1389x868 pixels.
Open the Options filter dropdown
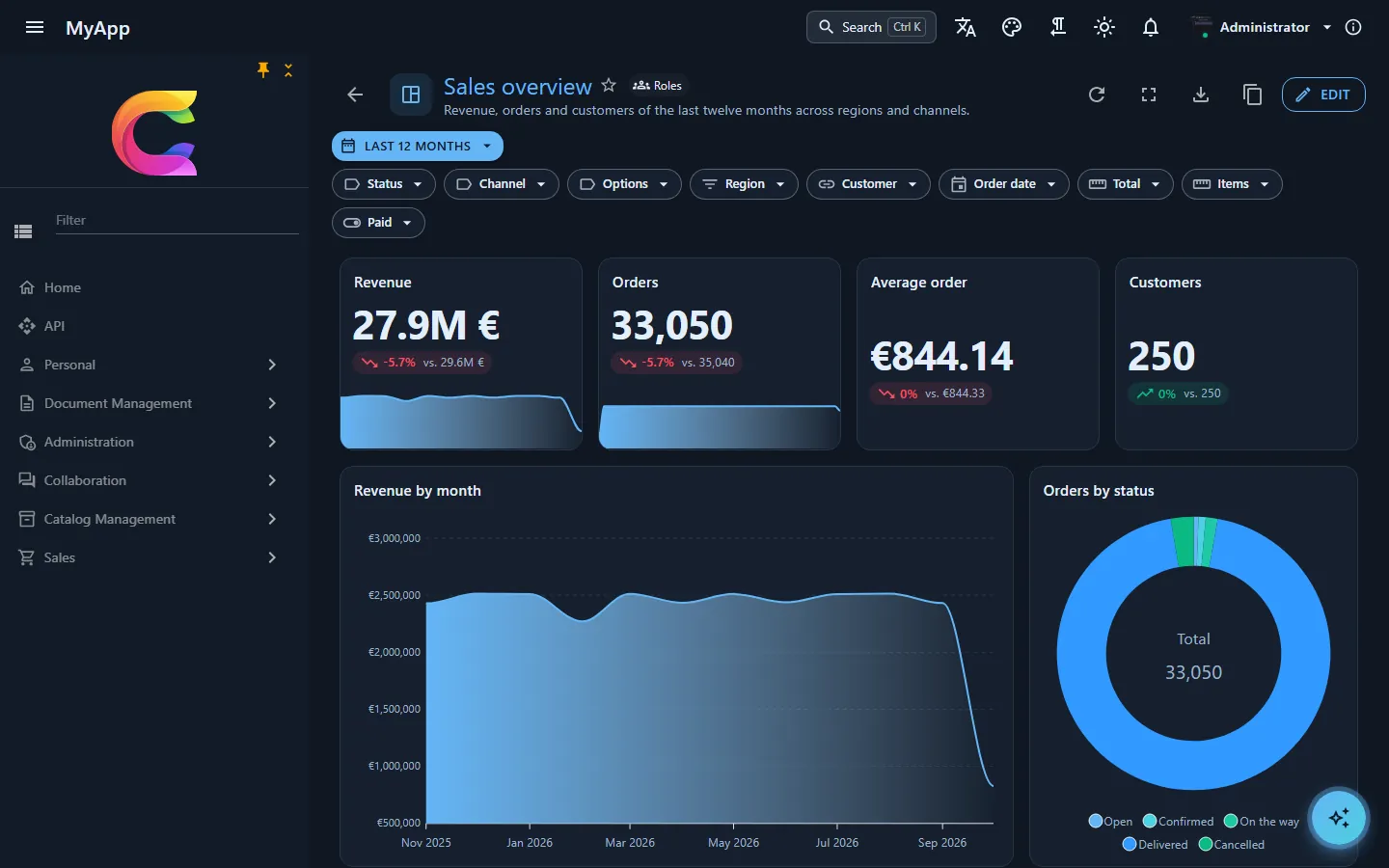tap(624, 184)
